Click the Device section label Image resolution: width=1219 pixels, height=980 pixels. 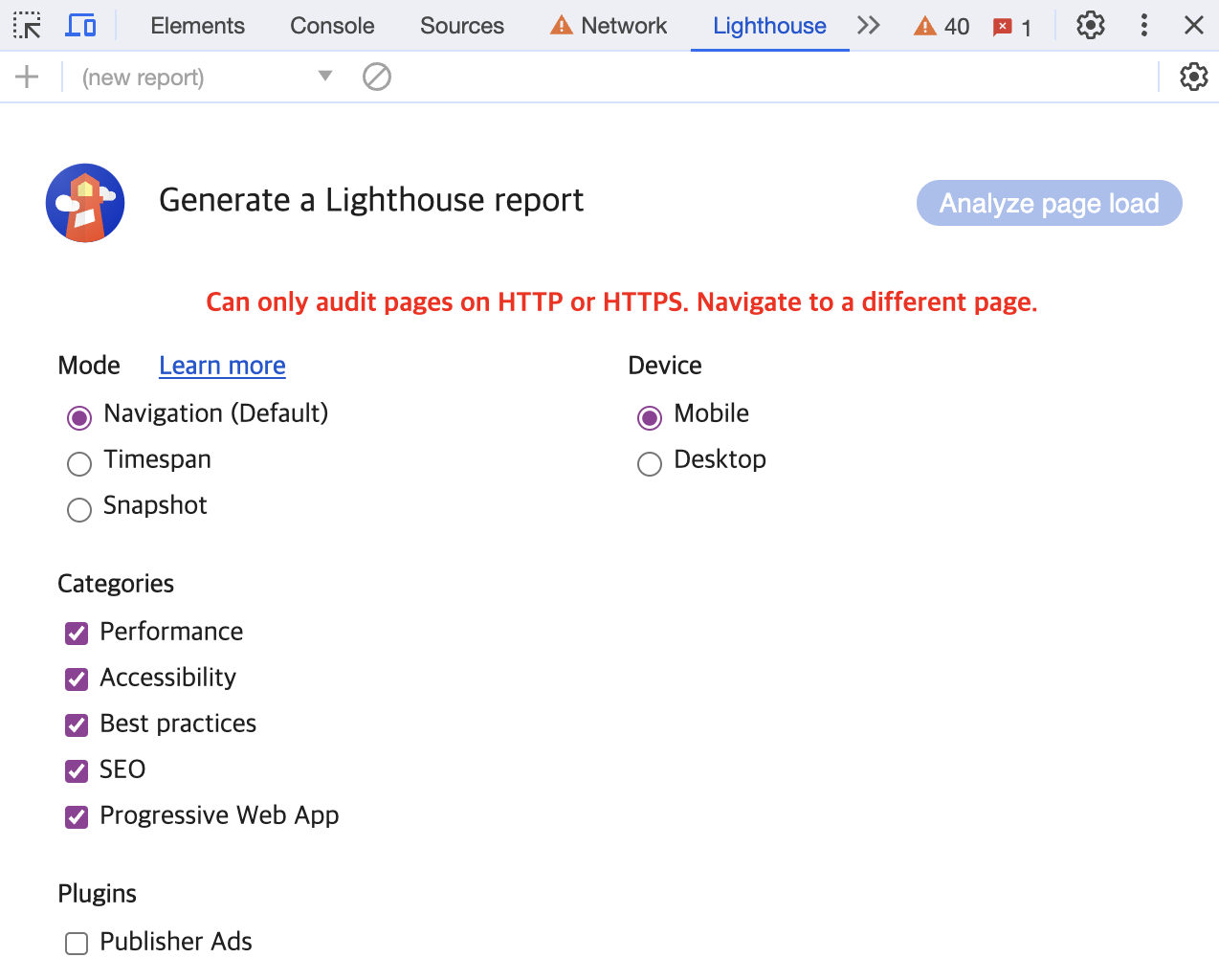665,366
